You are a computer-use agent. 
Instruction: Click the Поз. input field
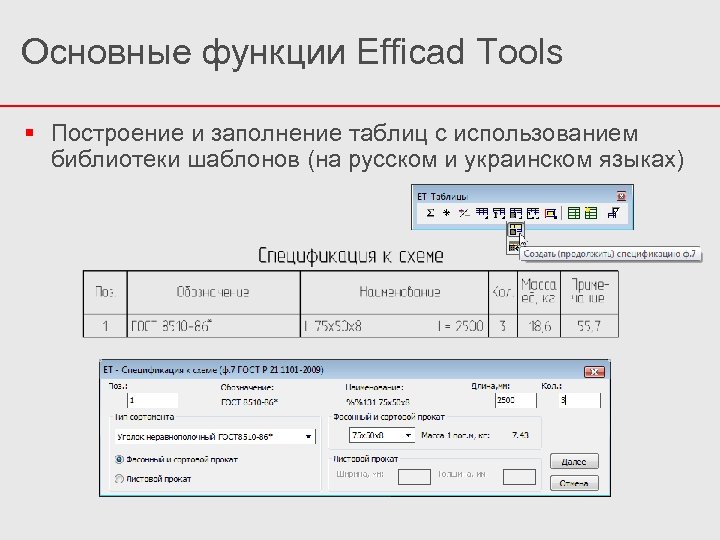click(152, 400)
